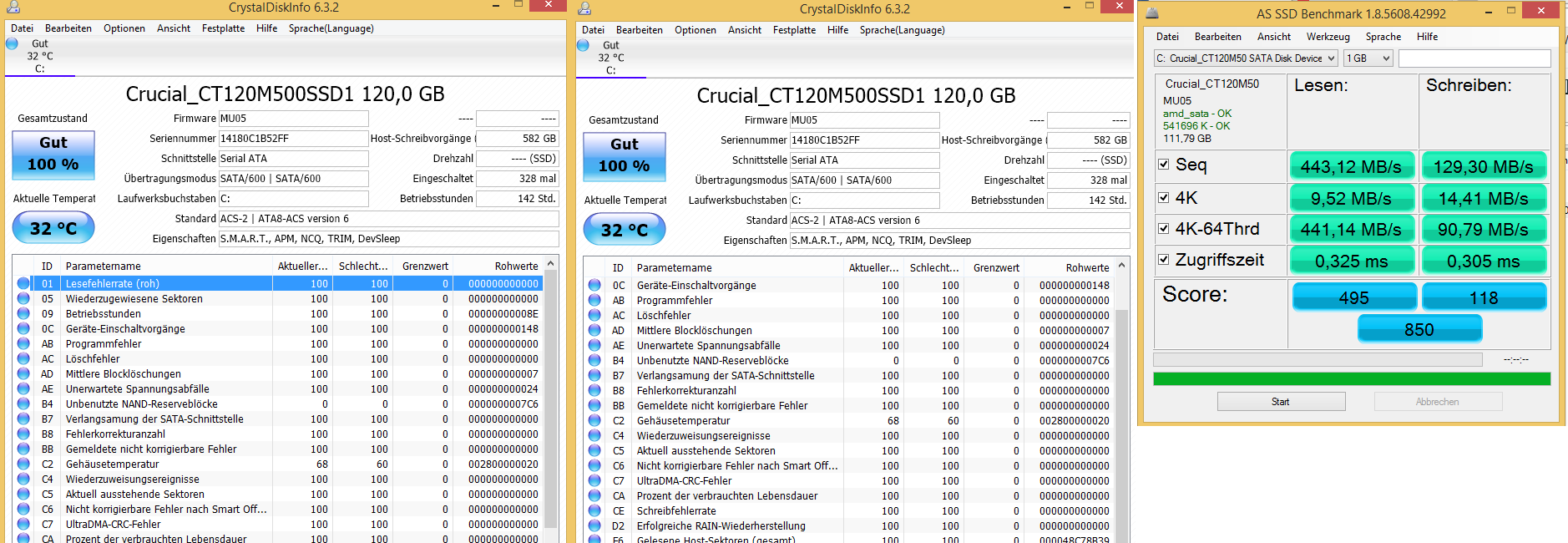Open Sprache(Language) menu in right CrystalDiskInfo

(903, 30)
